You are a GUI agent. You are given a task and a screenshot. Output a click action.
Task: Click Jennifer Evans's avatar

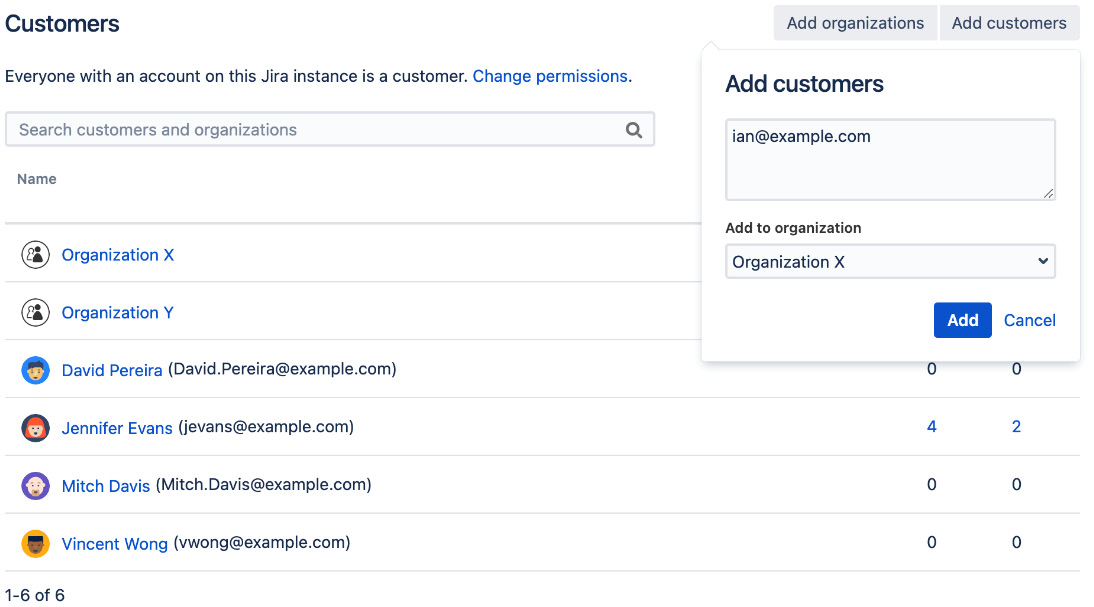[x=35, y=427]
